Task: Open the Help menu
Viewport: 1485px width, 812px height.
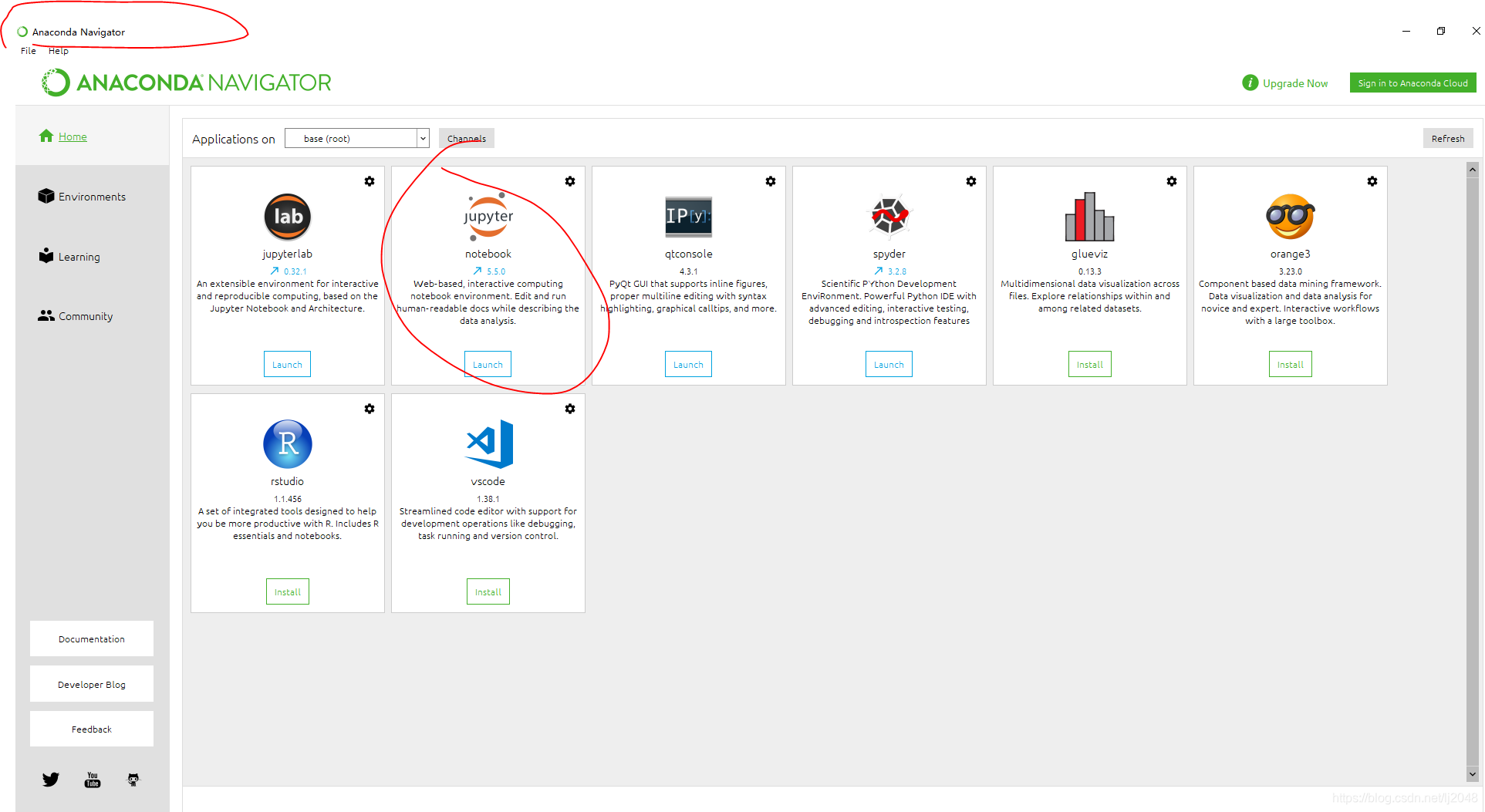Action: (59, 51)
